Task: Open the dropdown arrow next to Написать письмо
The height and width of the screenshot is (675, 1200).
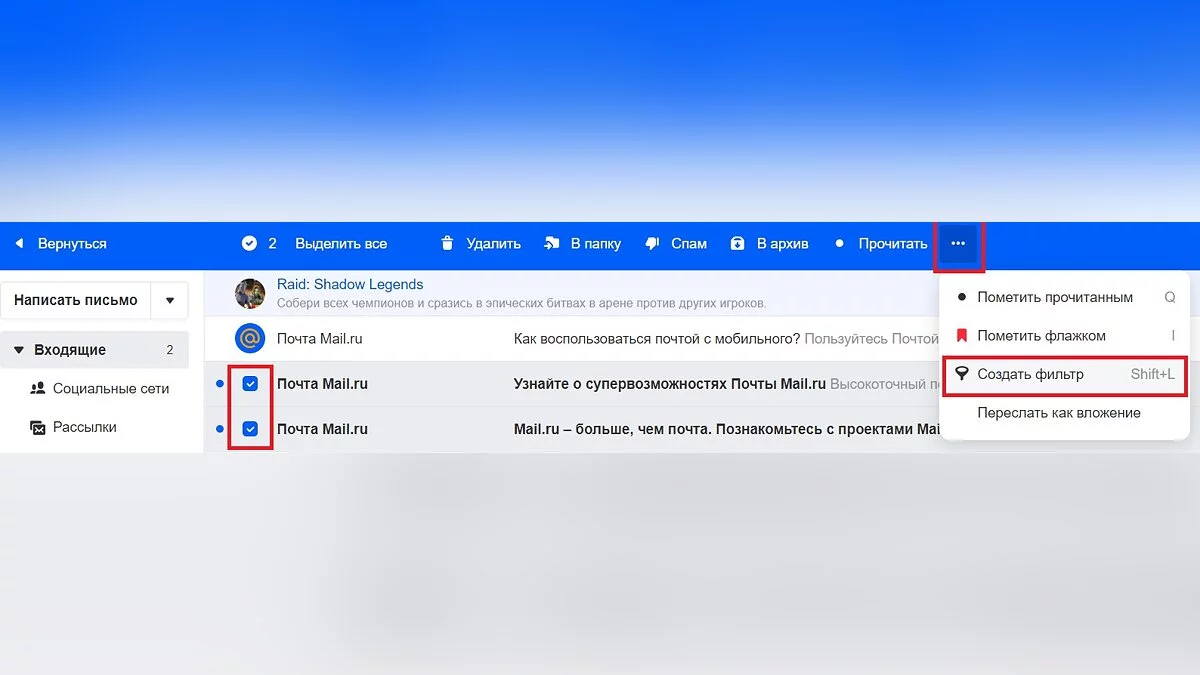Action: [x=170, y=300]
